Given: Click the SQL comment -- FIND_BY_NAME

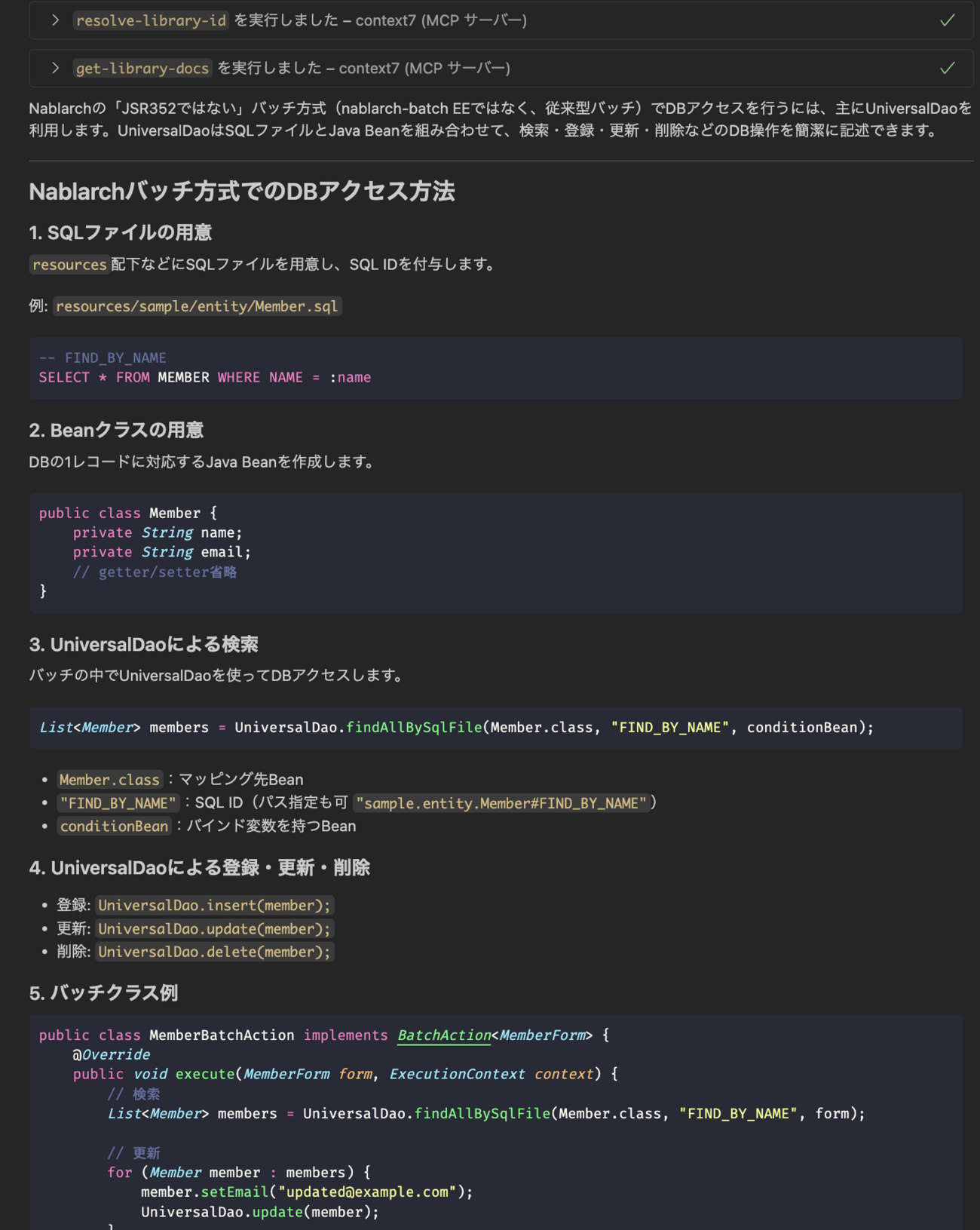Looking at the screenshot, I should (103, 357).
